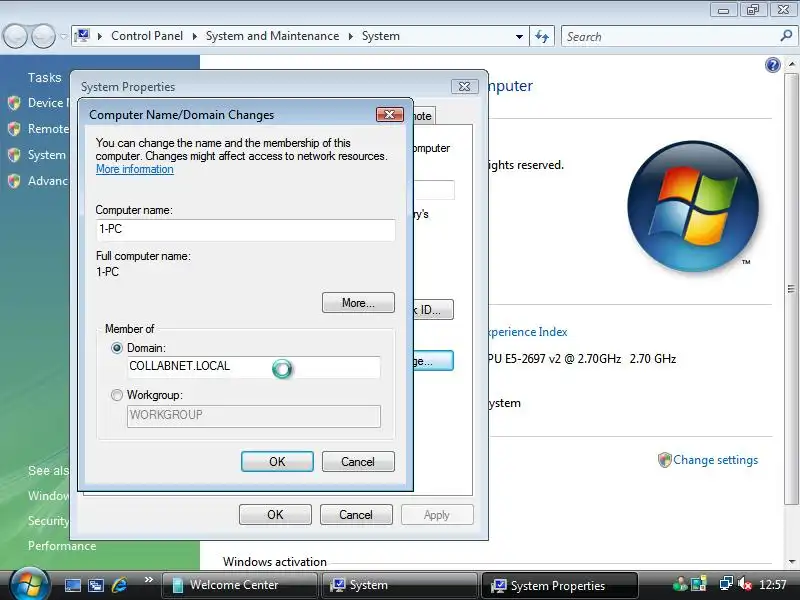Click Remote settings shield icon in Tasks
This screenshot has width=800, height=600.
(x=14, y=129)
